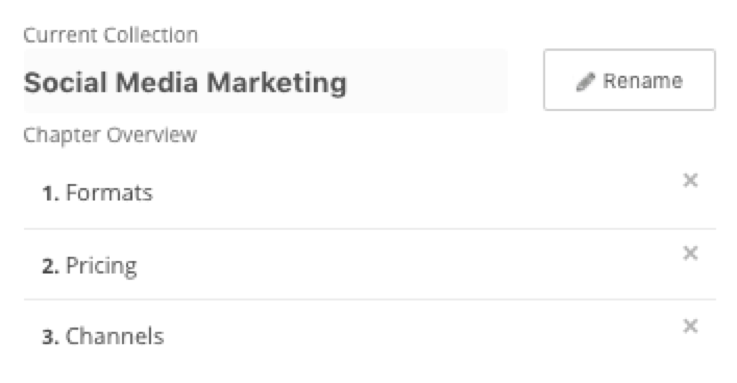Click the word Social in the collection title

[x=65, y=82]
